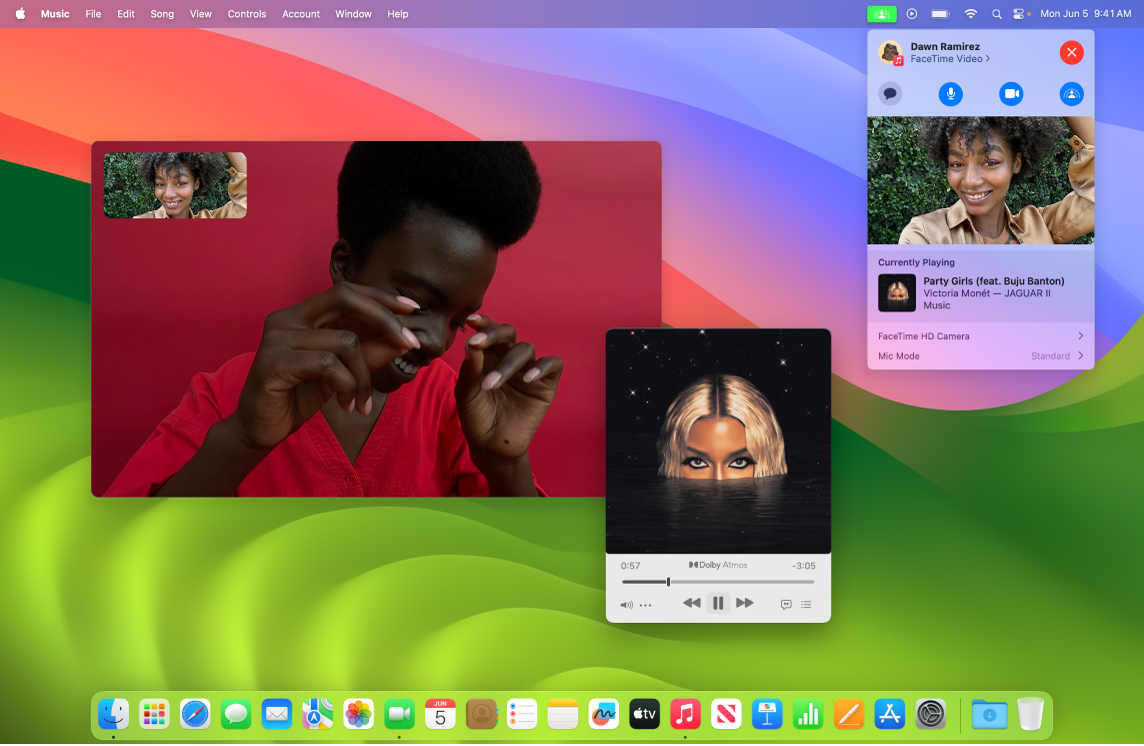
Task: End the call with Dawn Ramirez
Action: tap(1072, 52)
